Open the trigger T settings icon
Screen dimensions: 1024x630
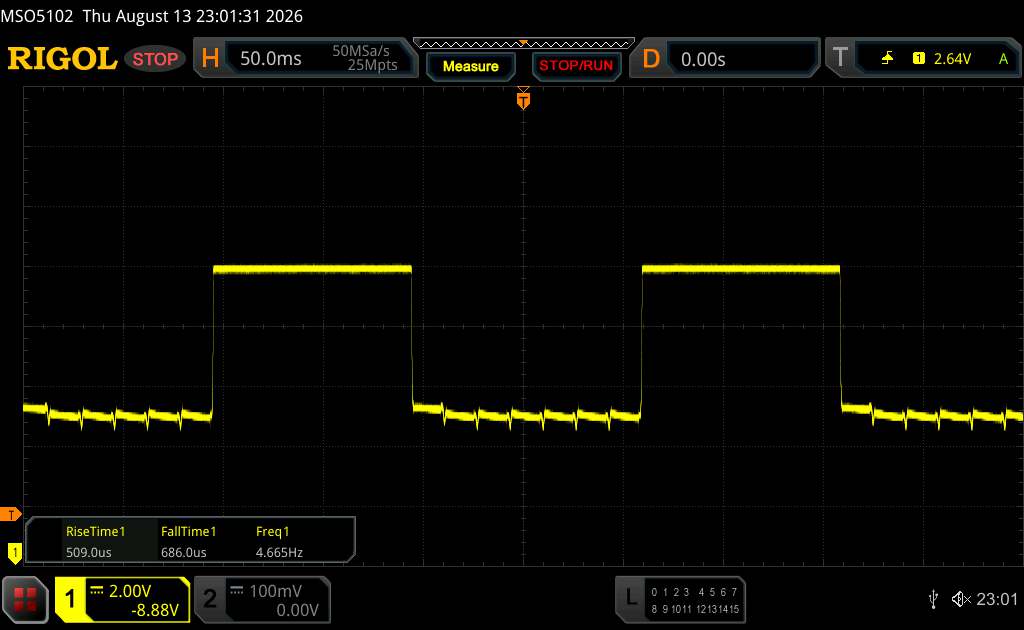[x=840, y=57]
